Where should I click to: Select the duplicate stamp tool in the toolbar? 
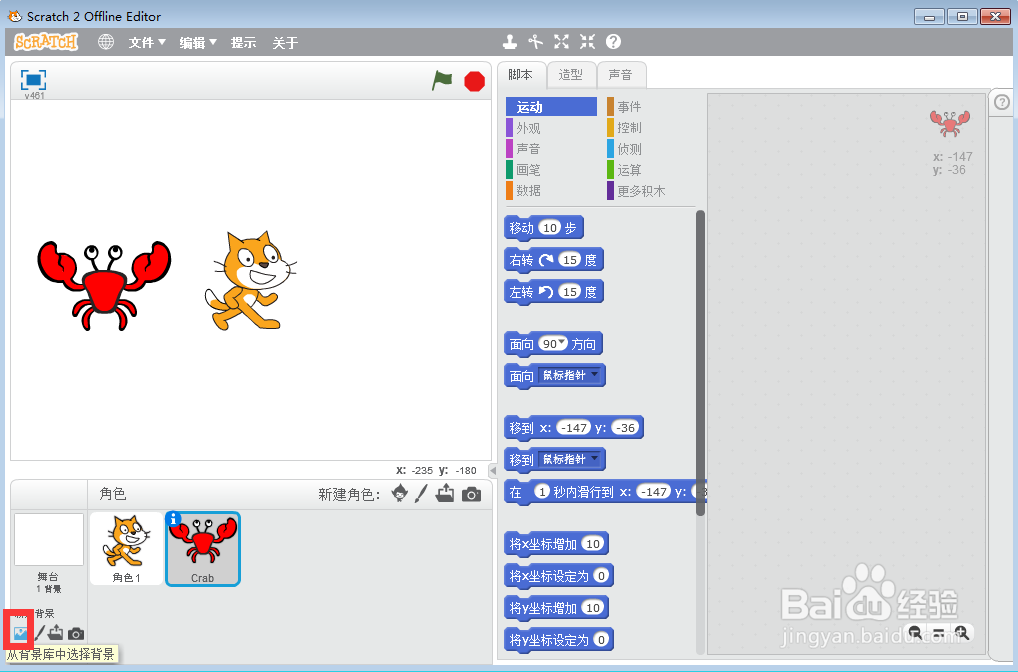pyautogui.click(x=510, y=42)
